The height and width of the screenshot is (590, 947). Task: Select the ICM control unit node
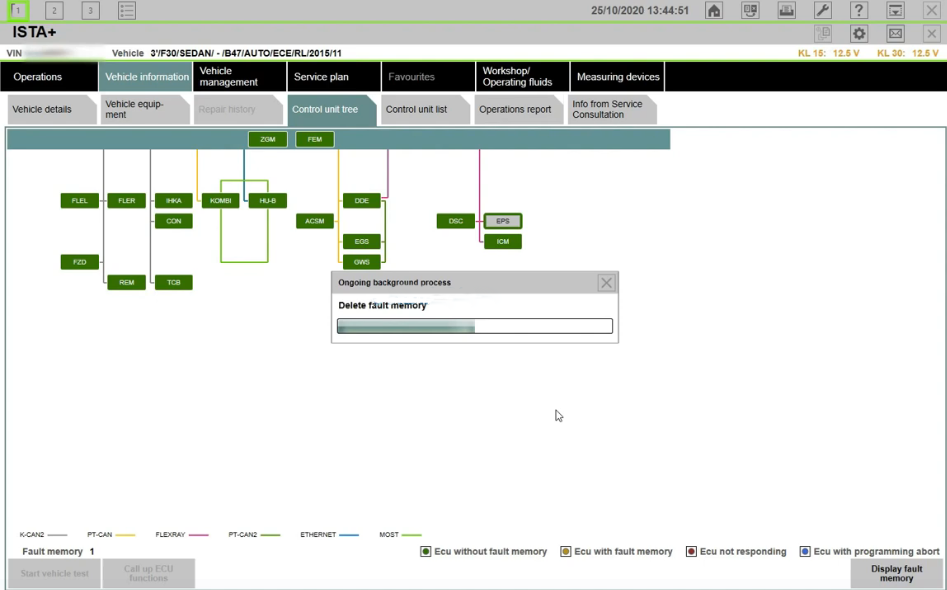(503, 242)
